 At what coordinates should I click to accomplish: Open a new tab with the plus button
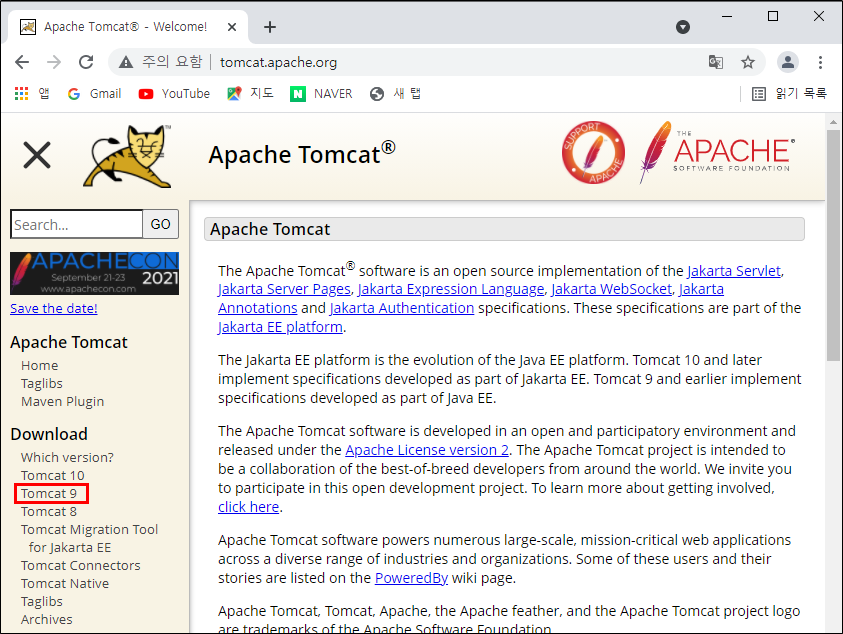click(270, 27)
